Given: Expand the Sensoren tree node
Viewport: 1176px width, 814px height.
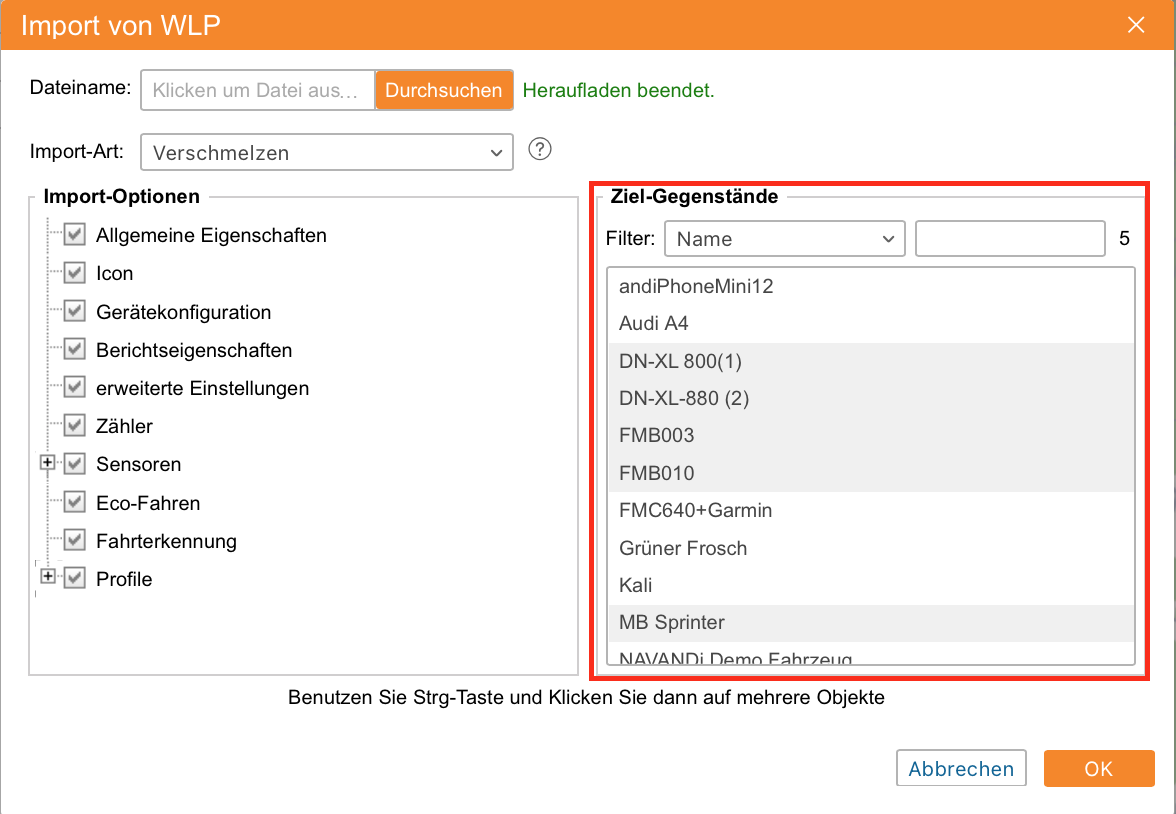Looking at the screenshot, I should pos(46,463).
